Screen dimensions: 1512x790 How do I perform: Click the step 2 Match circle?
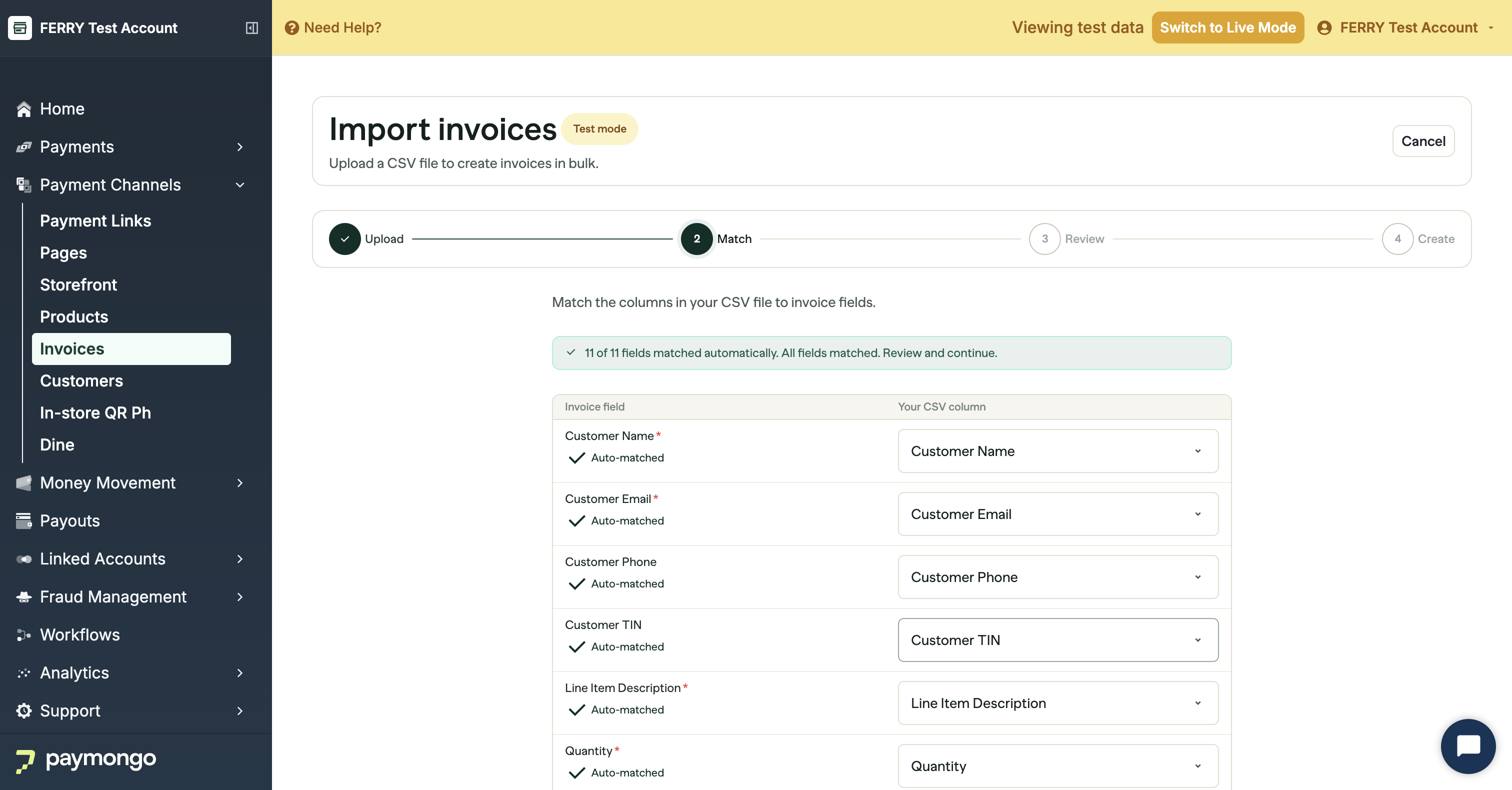(696, 239)
